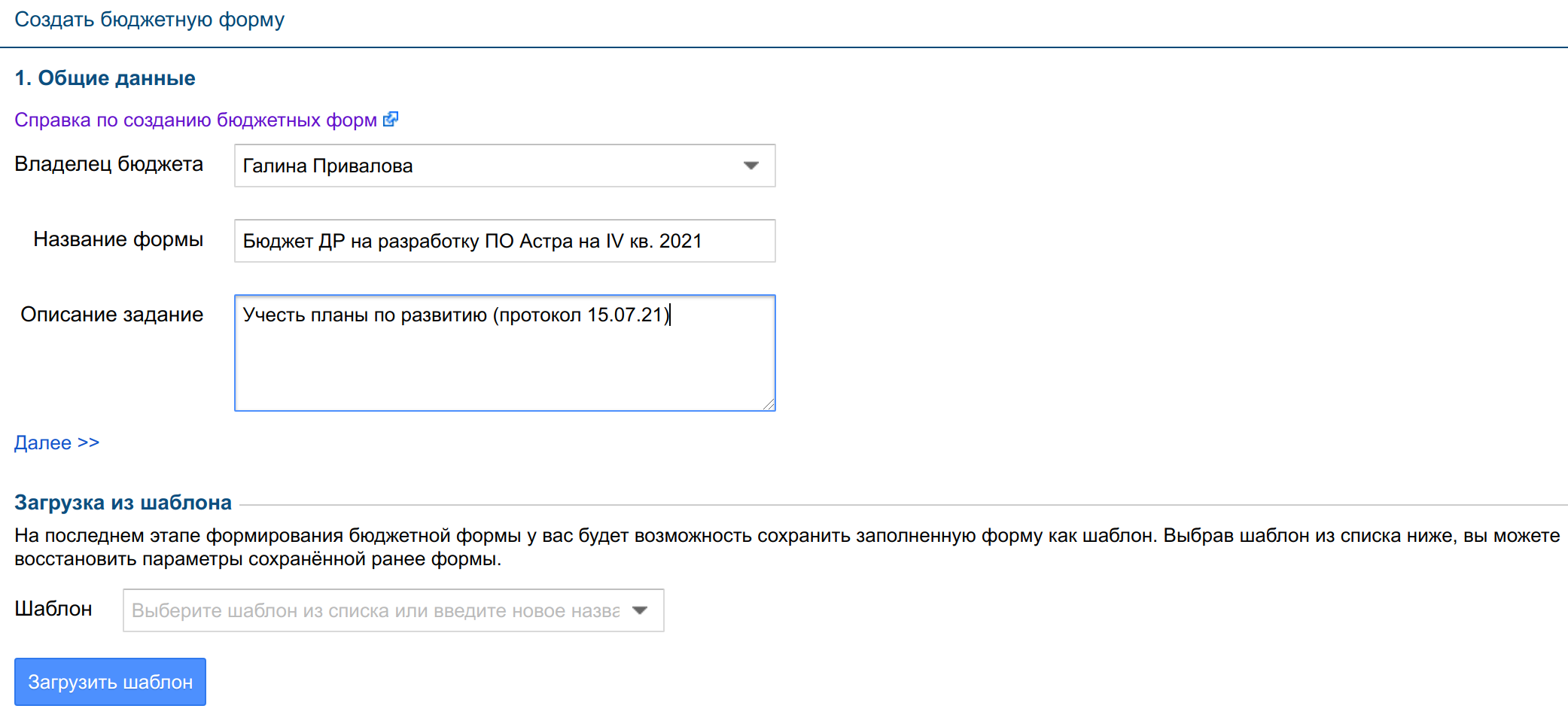Click the arrow in the budget owner combo box
Viewport: 1568px width, 724px height.
(751, 166)
